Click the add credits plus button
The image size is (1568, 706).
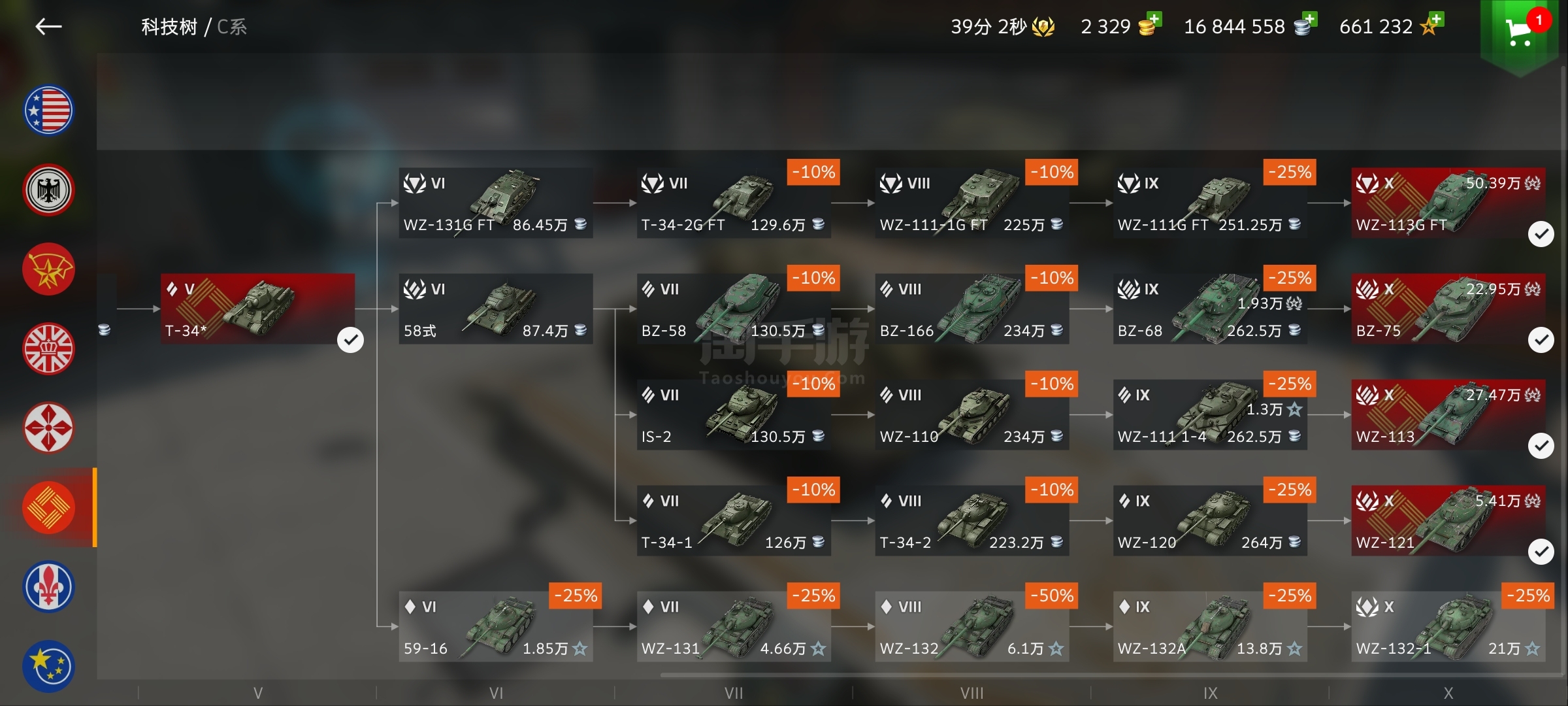(x=1310, y=19)
